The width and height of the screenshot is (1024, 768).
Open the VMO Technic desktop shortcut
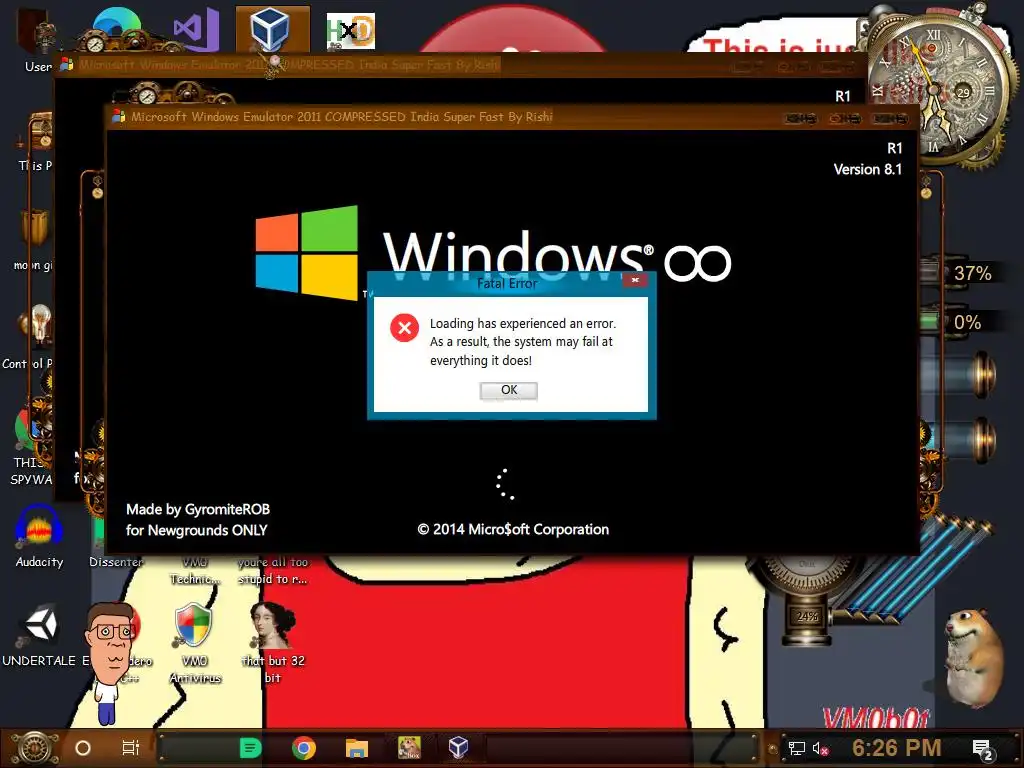195,570
